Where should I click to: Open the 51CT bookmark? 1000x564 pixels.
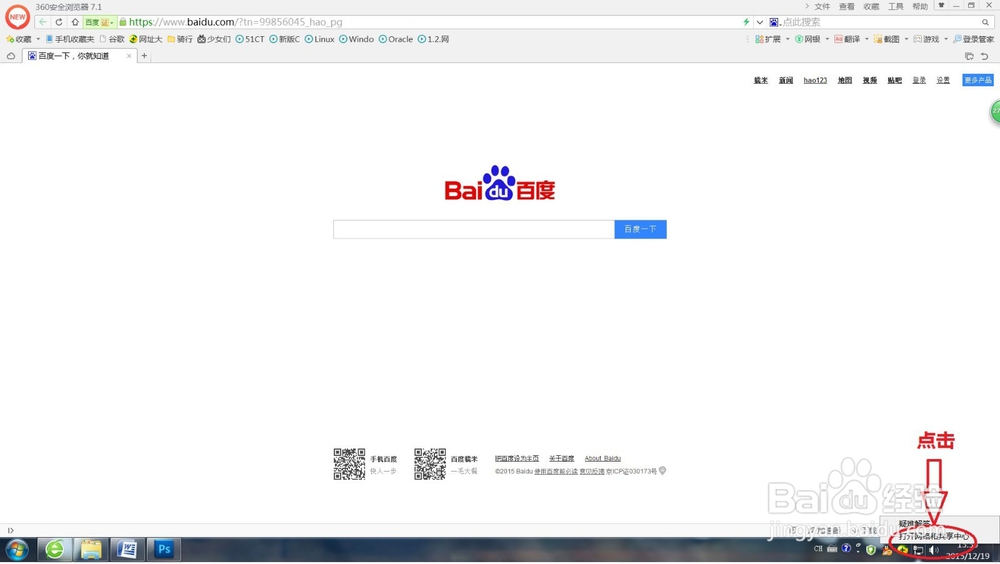click(249, 39)
